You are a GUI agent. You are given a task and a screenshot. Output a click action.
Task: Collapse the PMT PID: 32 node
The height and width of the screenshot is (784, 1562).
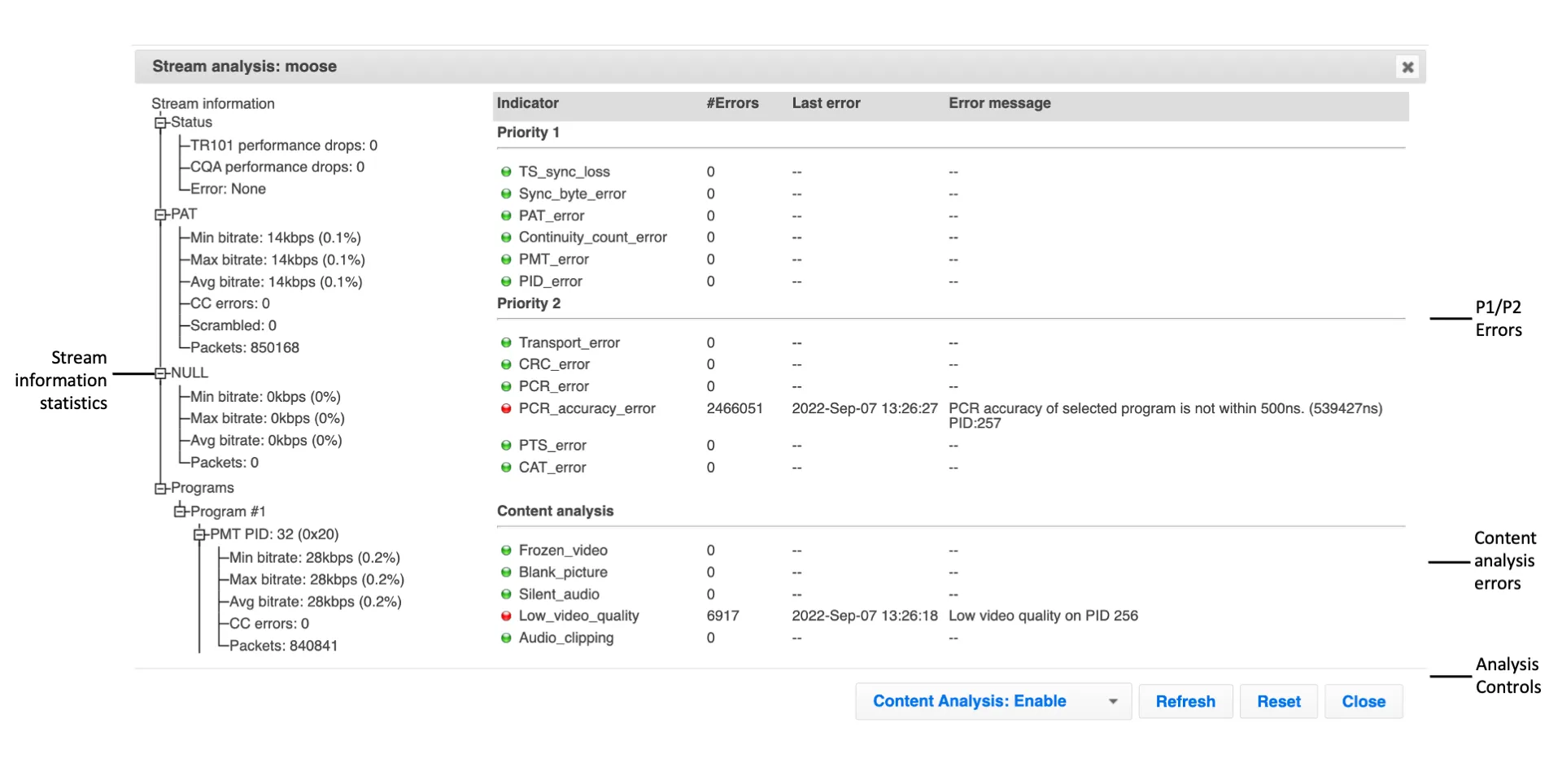[199, 534]
